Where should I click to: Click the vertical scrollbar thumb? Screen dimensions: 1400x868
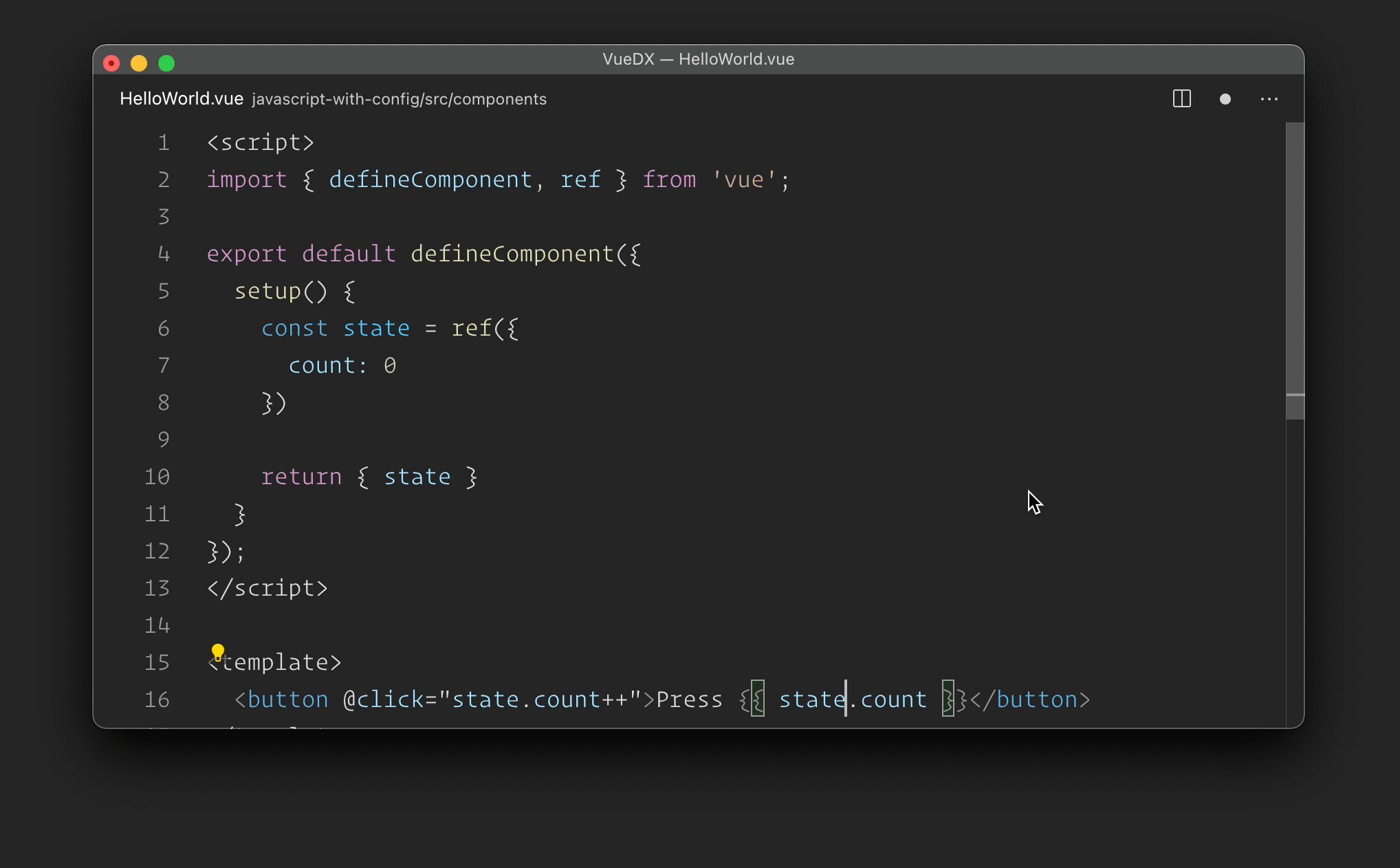1295,268
